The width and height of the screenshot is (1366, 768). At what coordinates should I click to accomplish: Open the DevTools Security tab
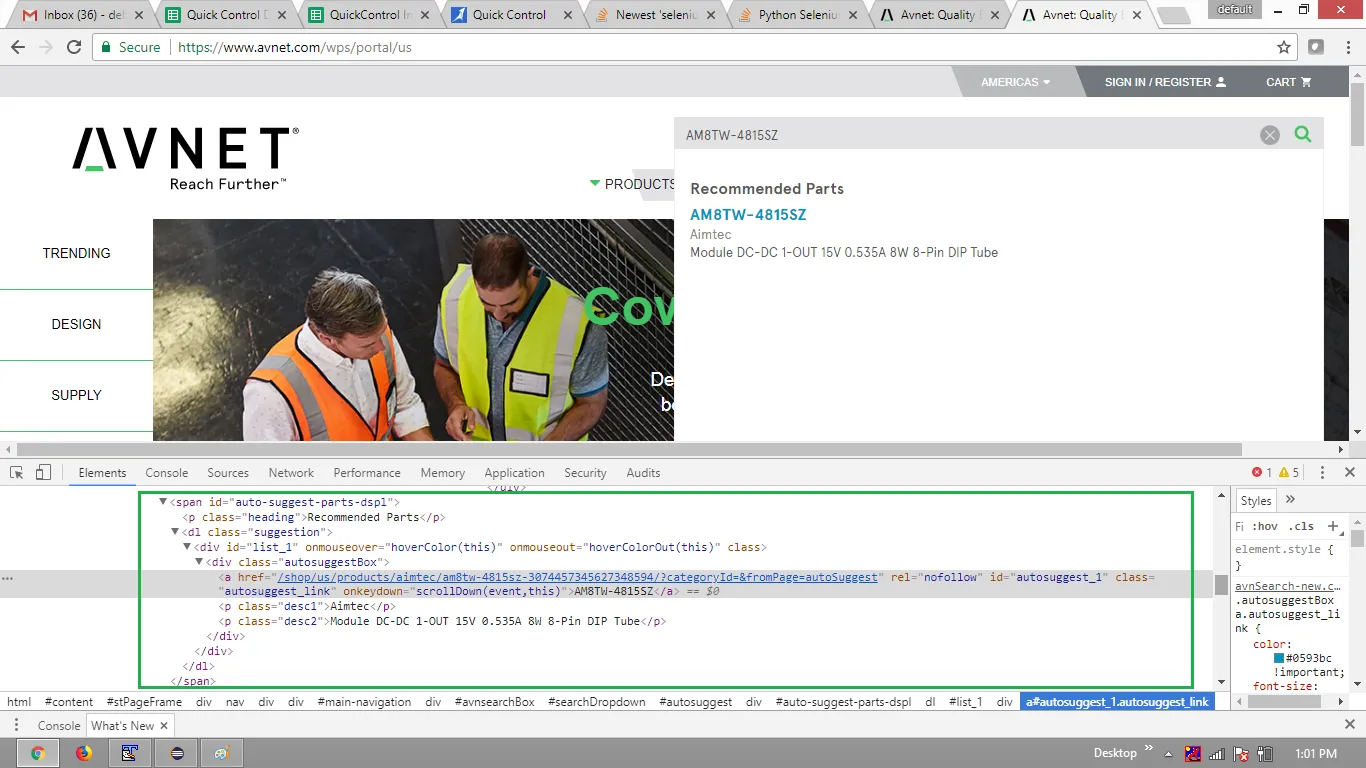pos(585,473)
